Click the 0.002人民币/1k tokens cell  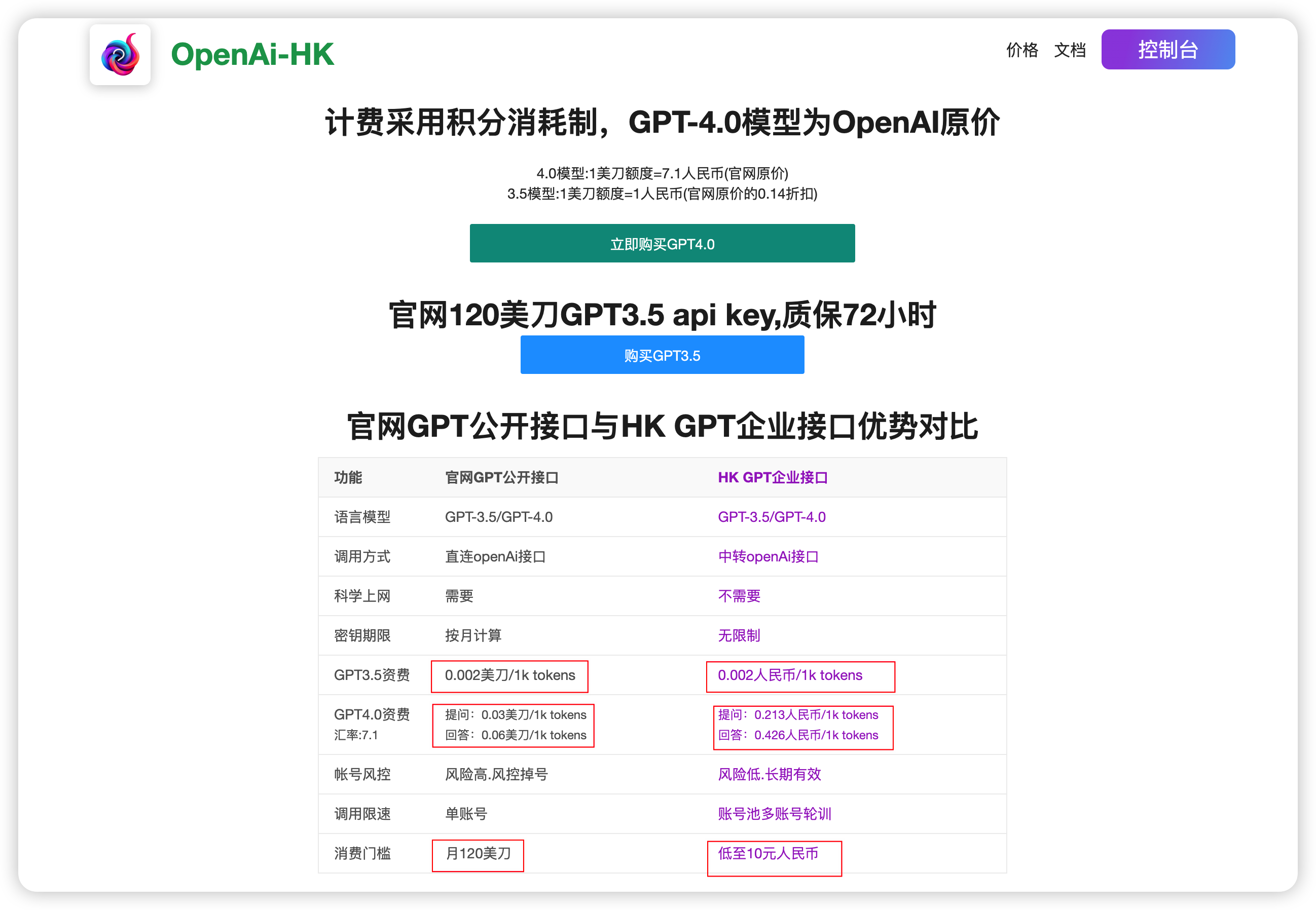point(790,675)
